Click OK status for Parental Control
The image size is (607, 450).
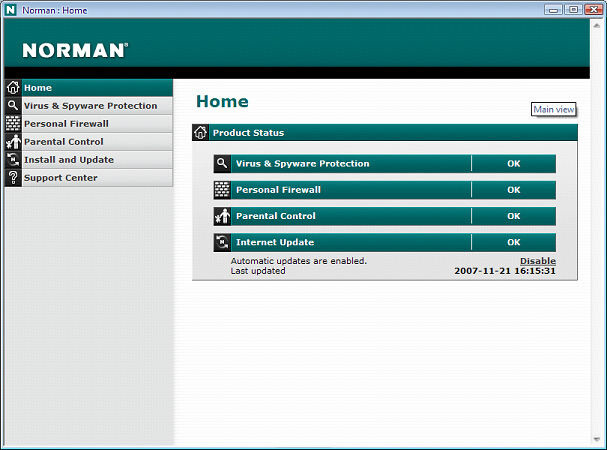[514, 216]
